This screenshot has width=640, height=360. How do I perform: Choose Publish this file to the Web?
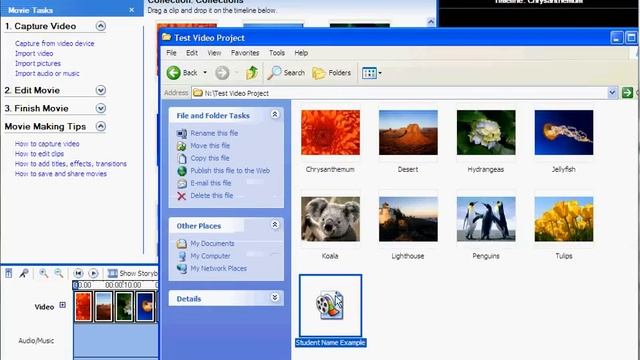(x=230, y=171)
